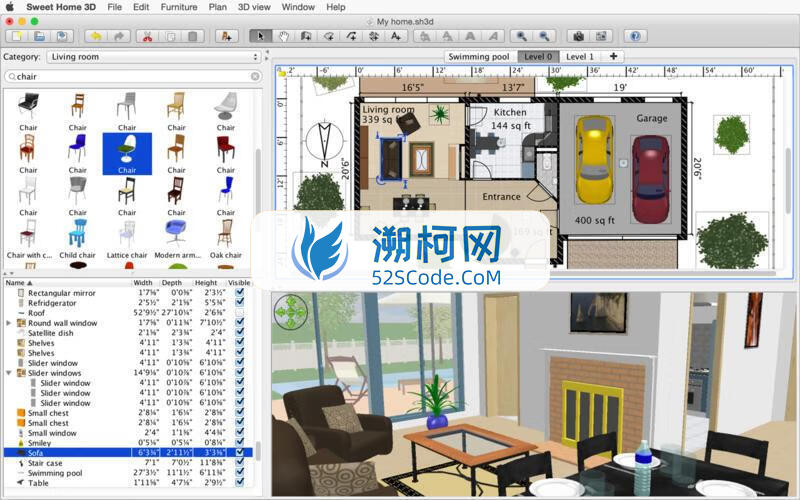Viewport: 800px width, 500px height.
Task: Click the Depth column header
Action: pos(172,283)
